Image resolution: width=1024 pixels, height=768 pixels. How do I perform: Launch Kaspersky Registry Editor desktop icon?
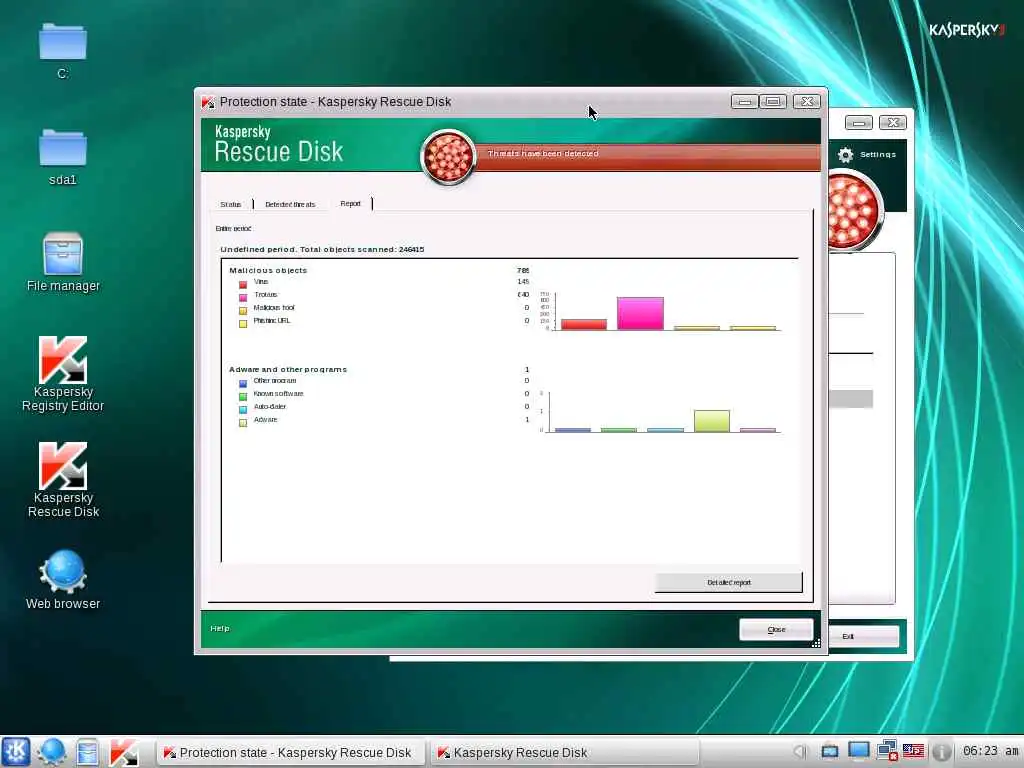[63, 374]
